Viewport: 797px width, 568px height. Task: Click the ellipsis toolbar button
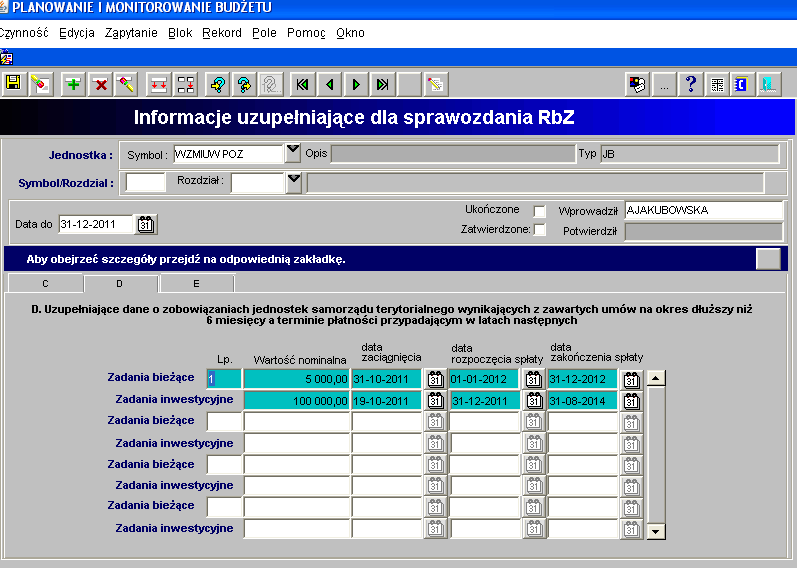coord(664,84)
